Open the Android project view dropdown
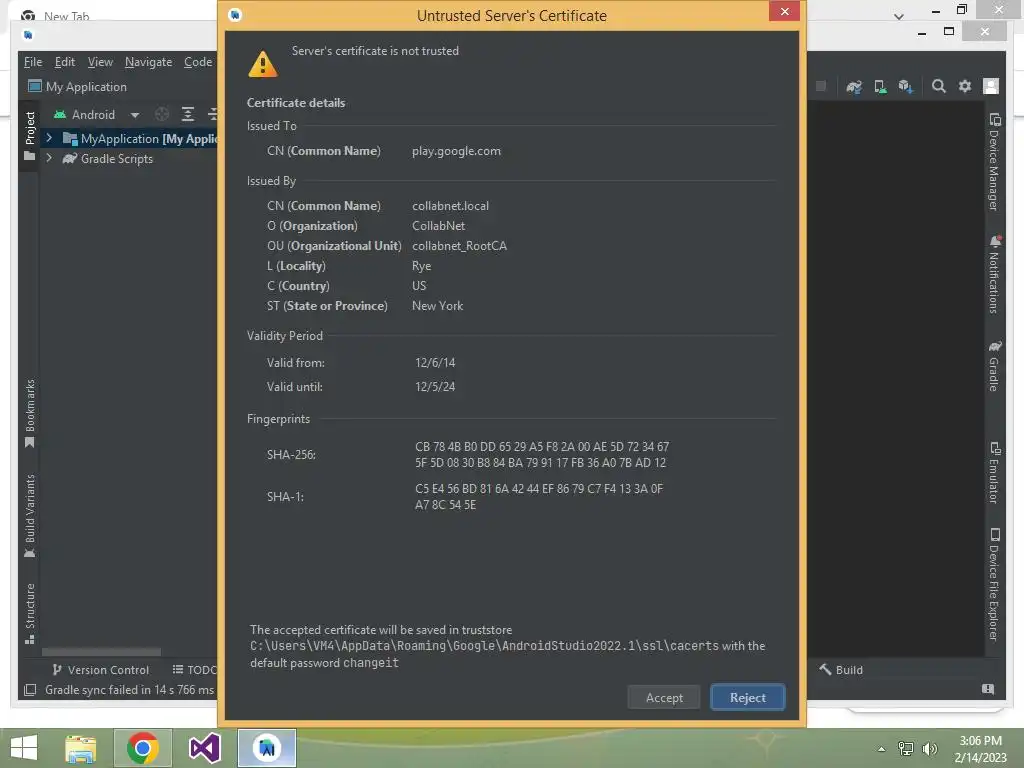 pos(97,115)
